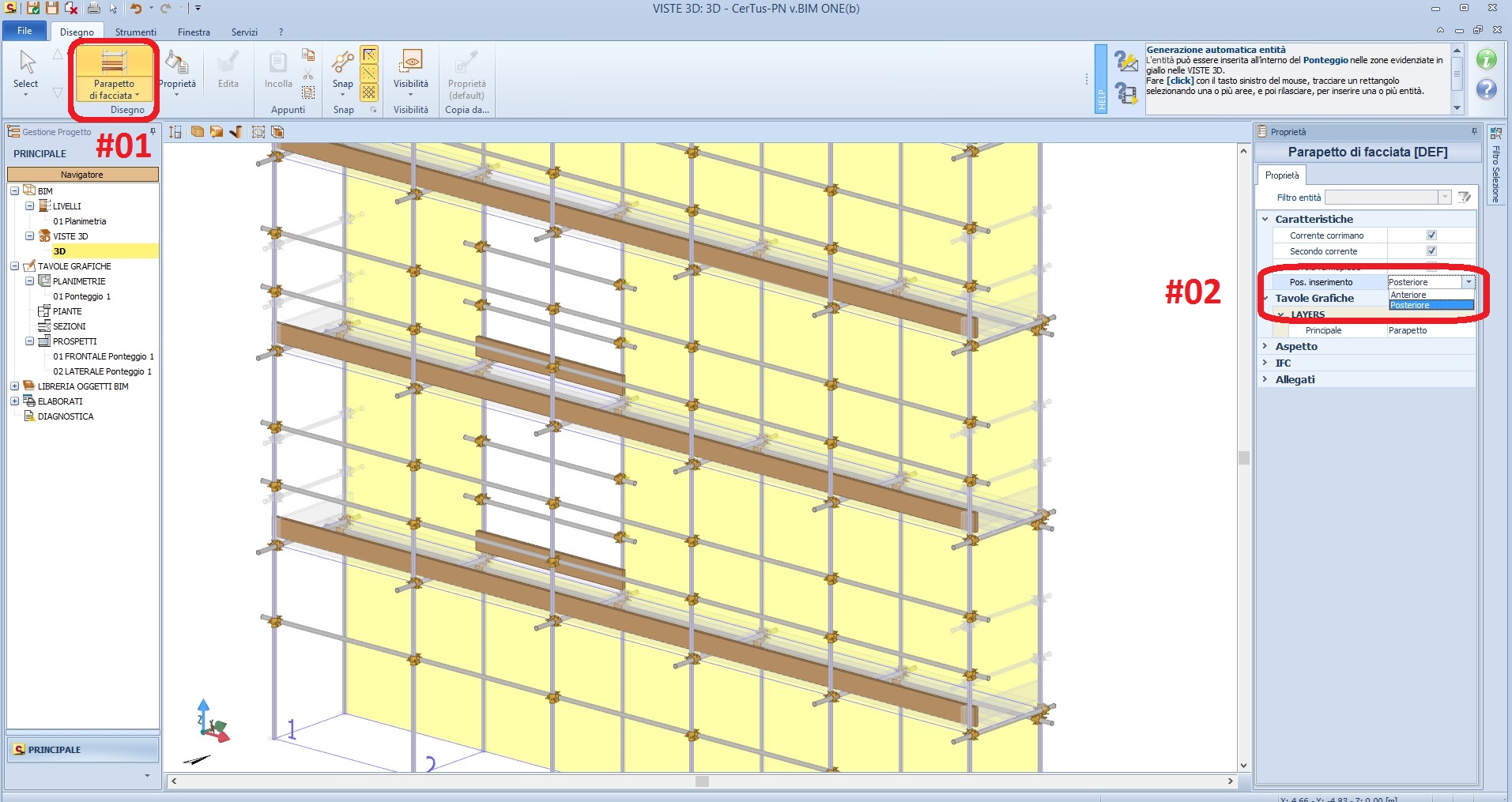Open the Filtro entità combo box
The image size is (1512, 802).
coord(1388,198)
